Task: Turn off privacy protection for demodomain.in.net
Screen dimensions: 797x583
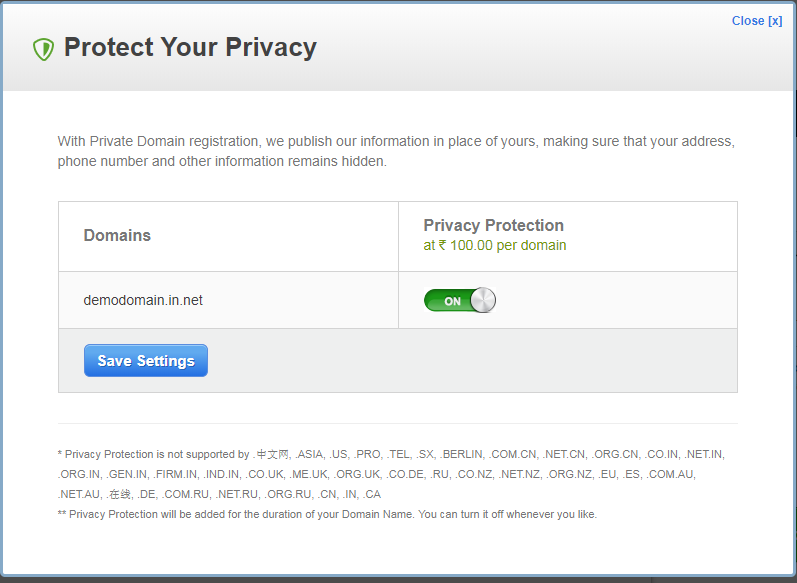Action: click(459, 300)
